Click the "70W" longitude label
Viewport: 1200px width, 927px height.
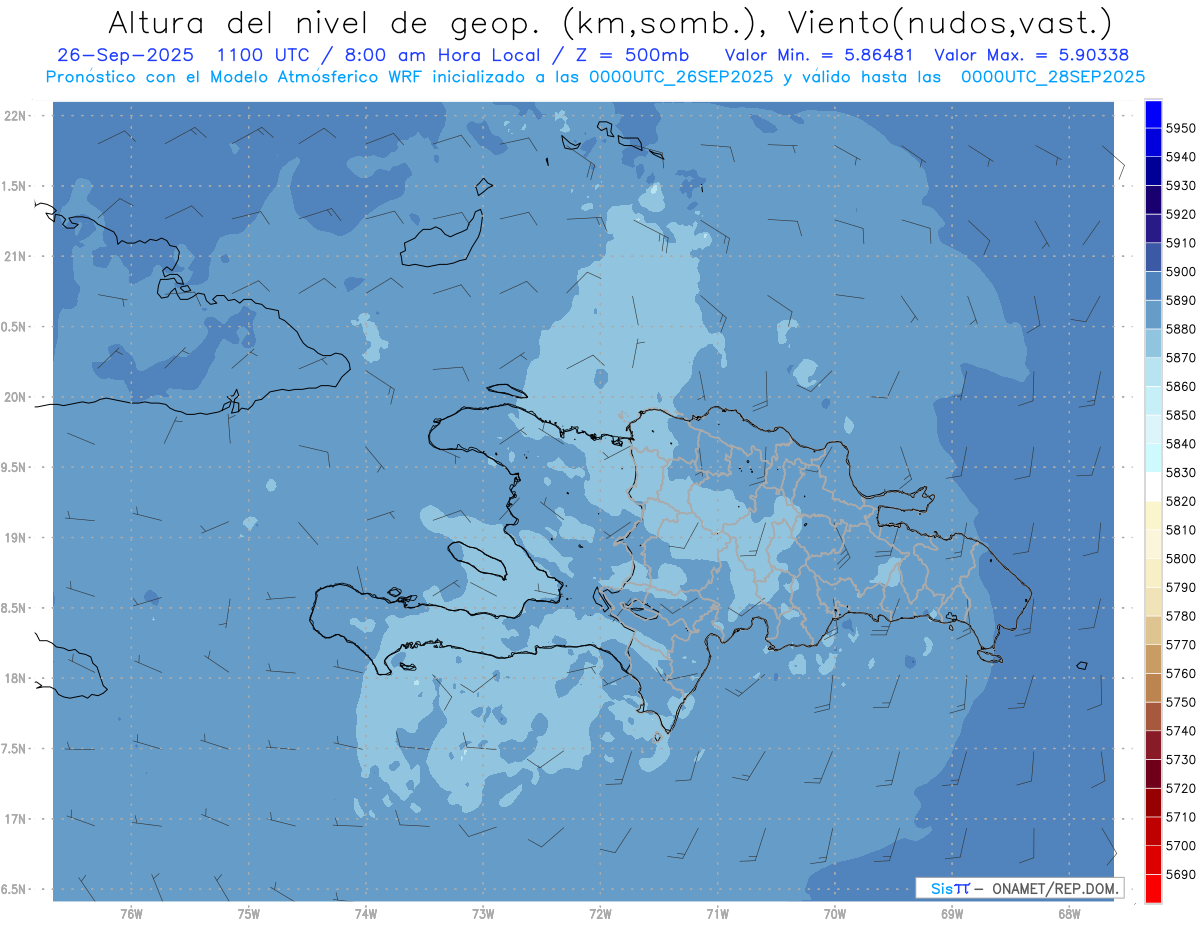click(835, 914)
